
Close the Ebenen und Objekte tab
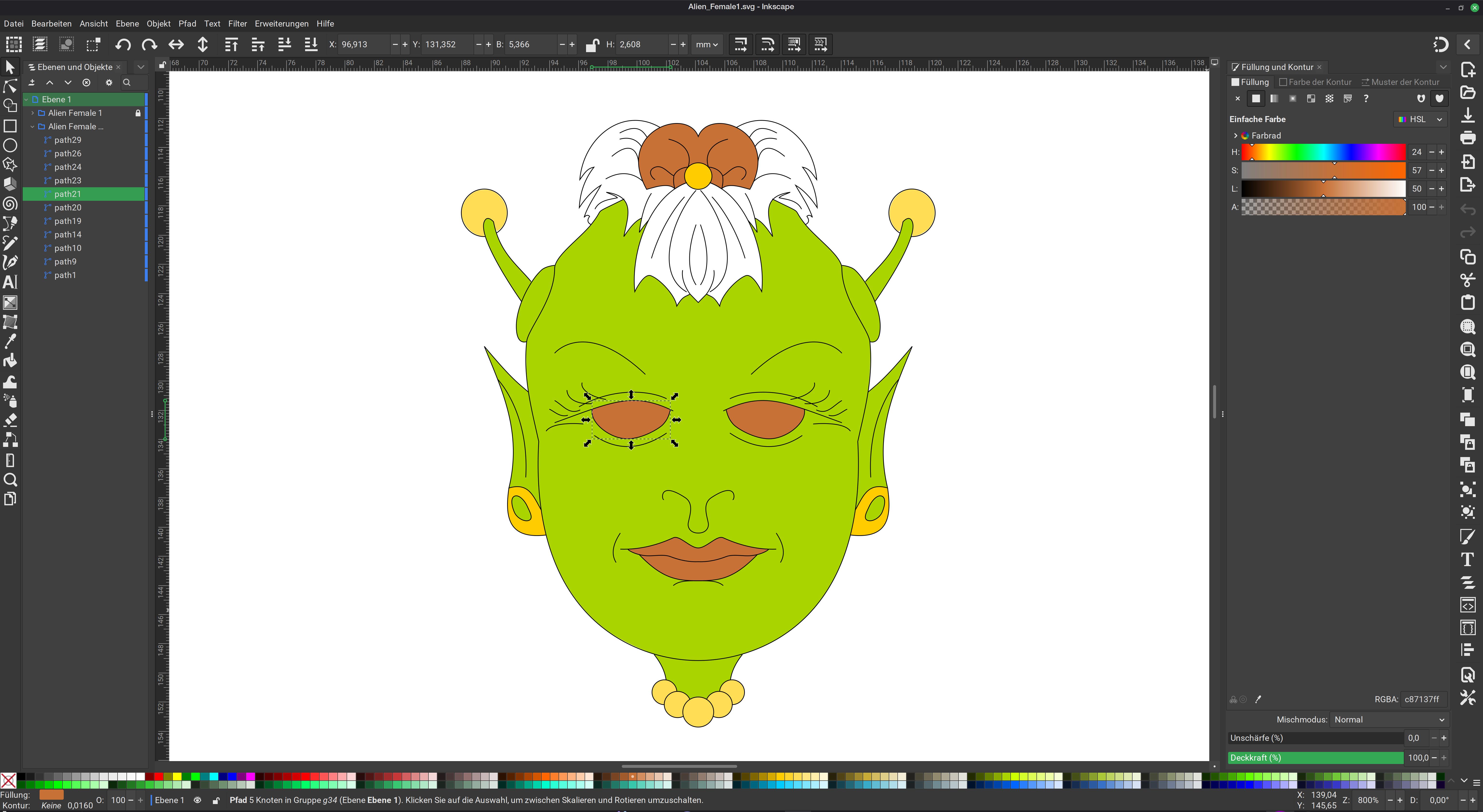coord(119,67)
